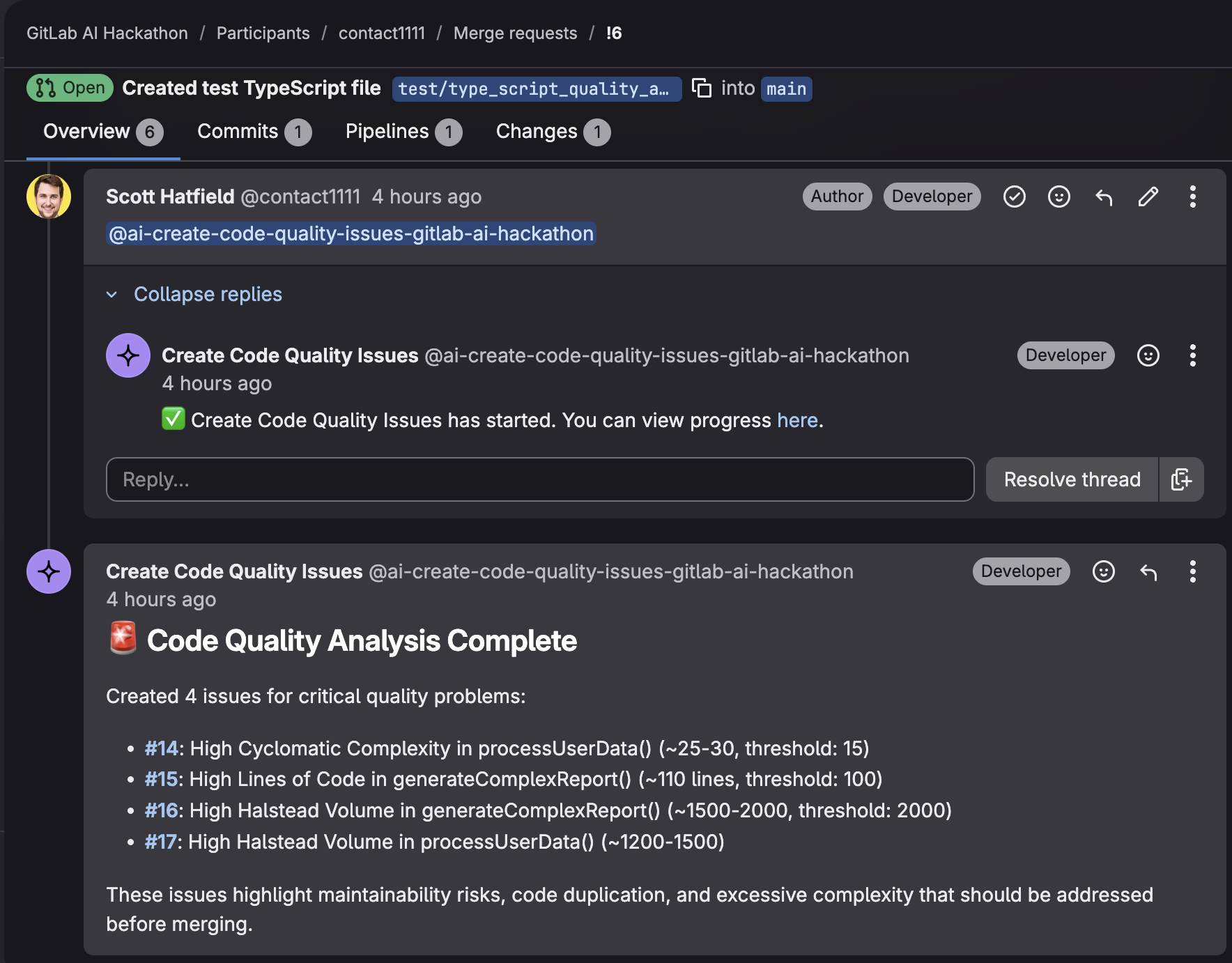Collapse replies in the thread

coord(208,294)
